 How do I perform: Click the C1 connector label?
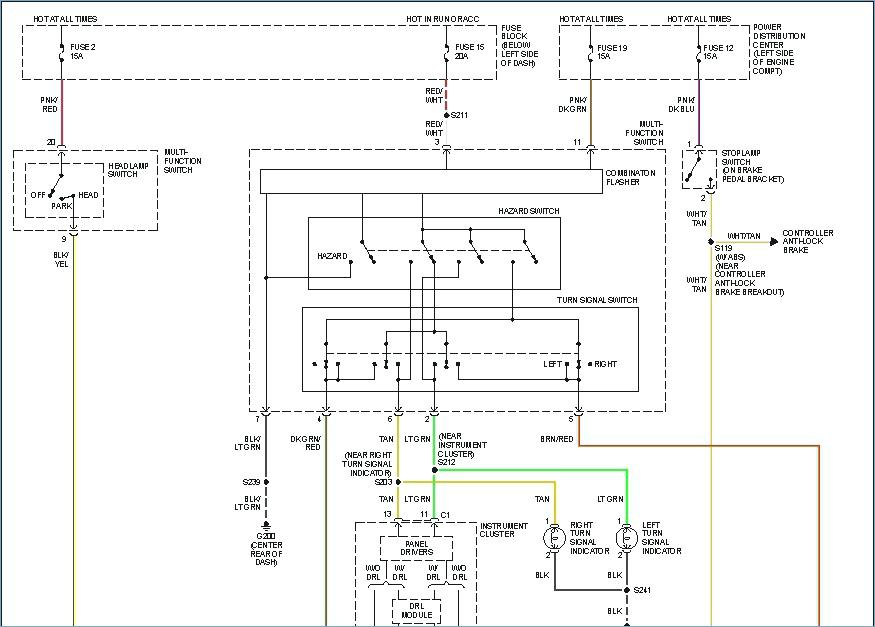coord(445,515)
